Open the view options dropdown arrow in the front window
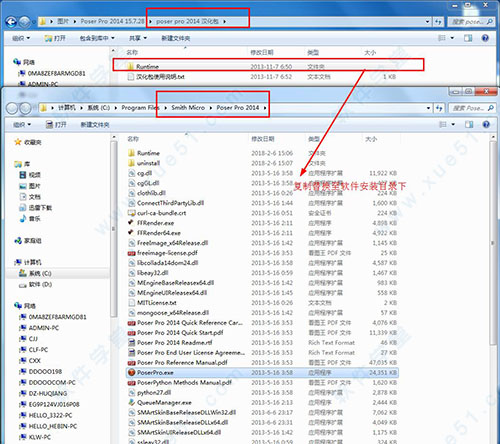 [453, 124]
